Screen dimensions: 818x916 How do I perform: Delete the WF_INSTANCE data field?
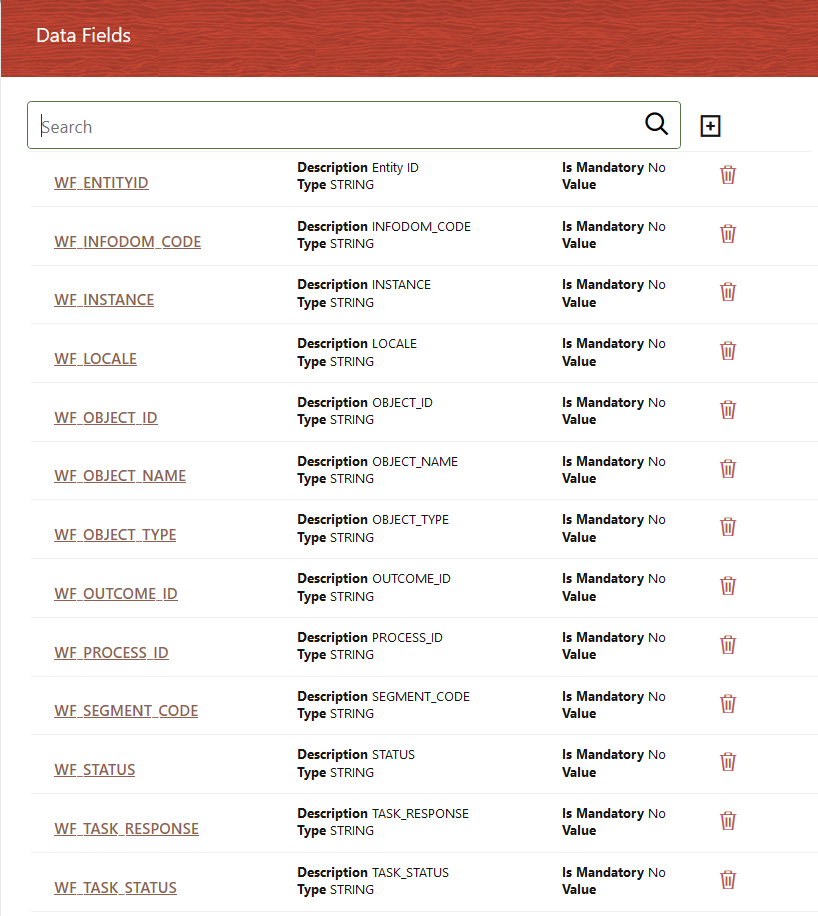(x=727, y=292)
